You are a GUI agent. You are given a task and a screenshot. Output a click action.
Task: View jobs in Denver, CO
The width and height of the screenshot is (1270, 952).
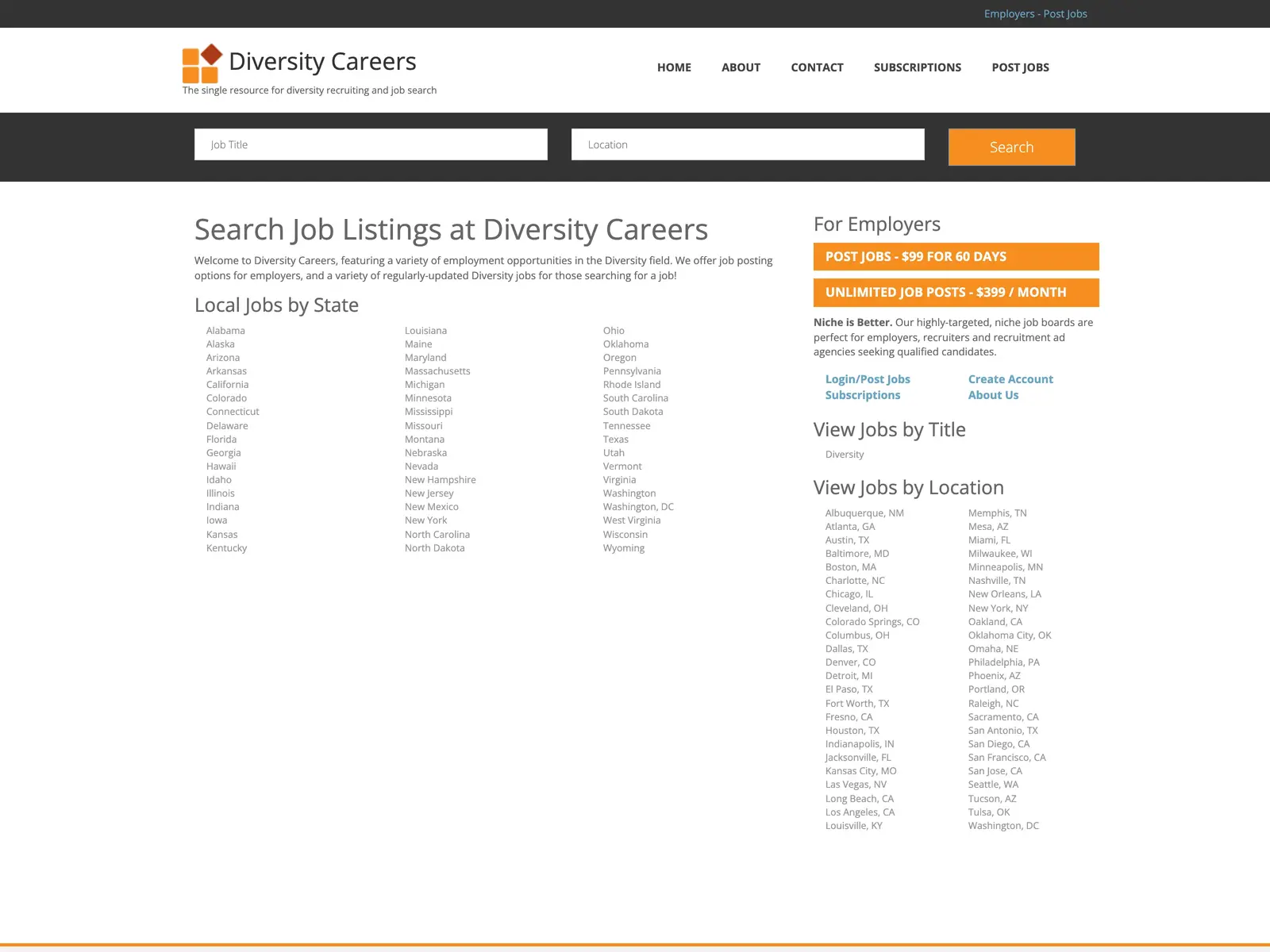point(851,662)
